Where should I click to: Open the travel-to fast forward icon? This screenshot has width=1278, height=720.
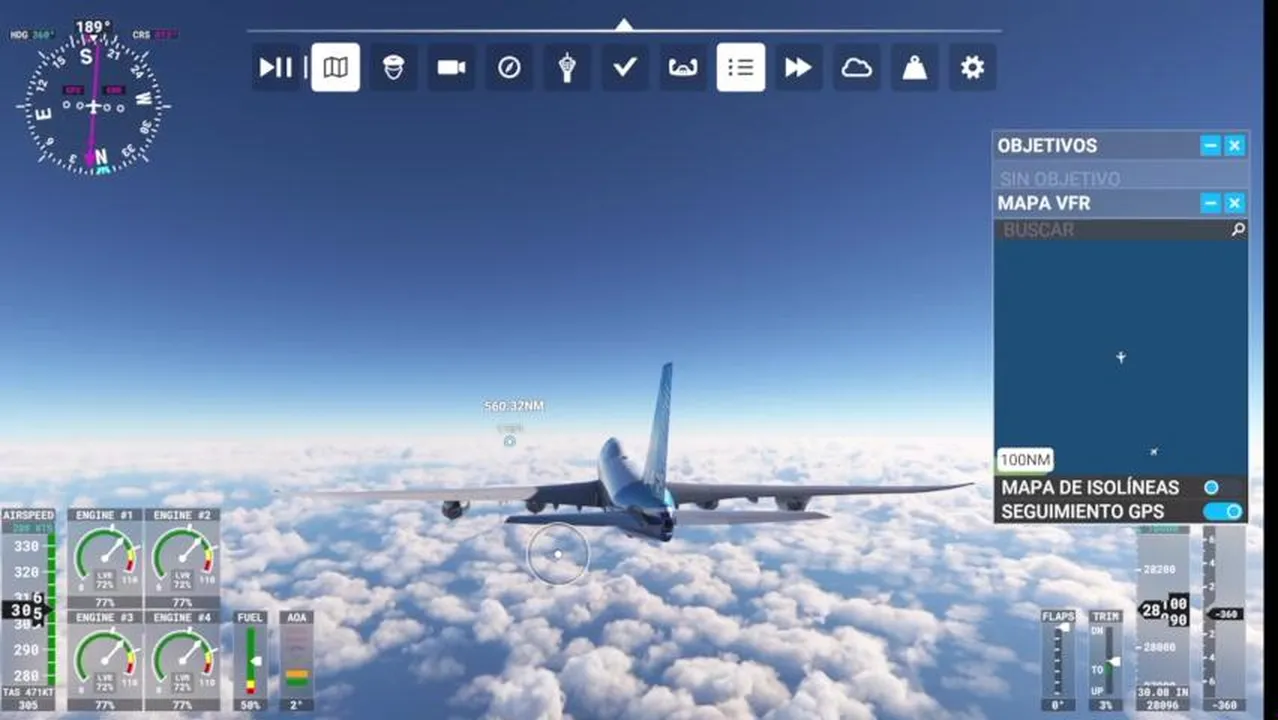(x=798, y=67)
